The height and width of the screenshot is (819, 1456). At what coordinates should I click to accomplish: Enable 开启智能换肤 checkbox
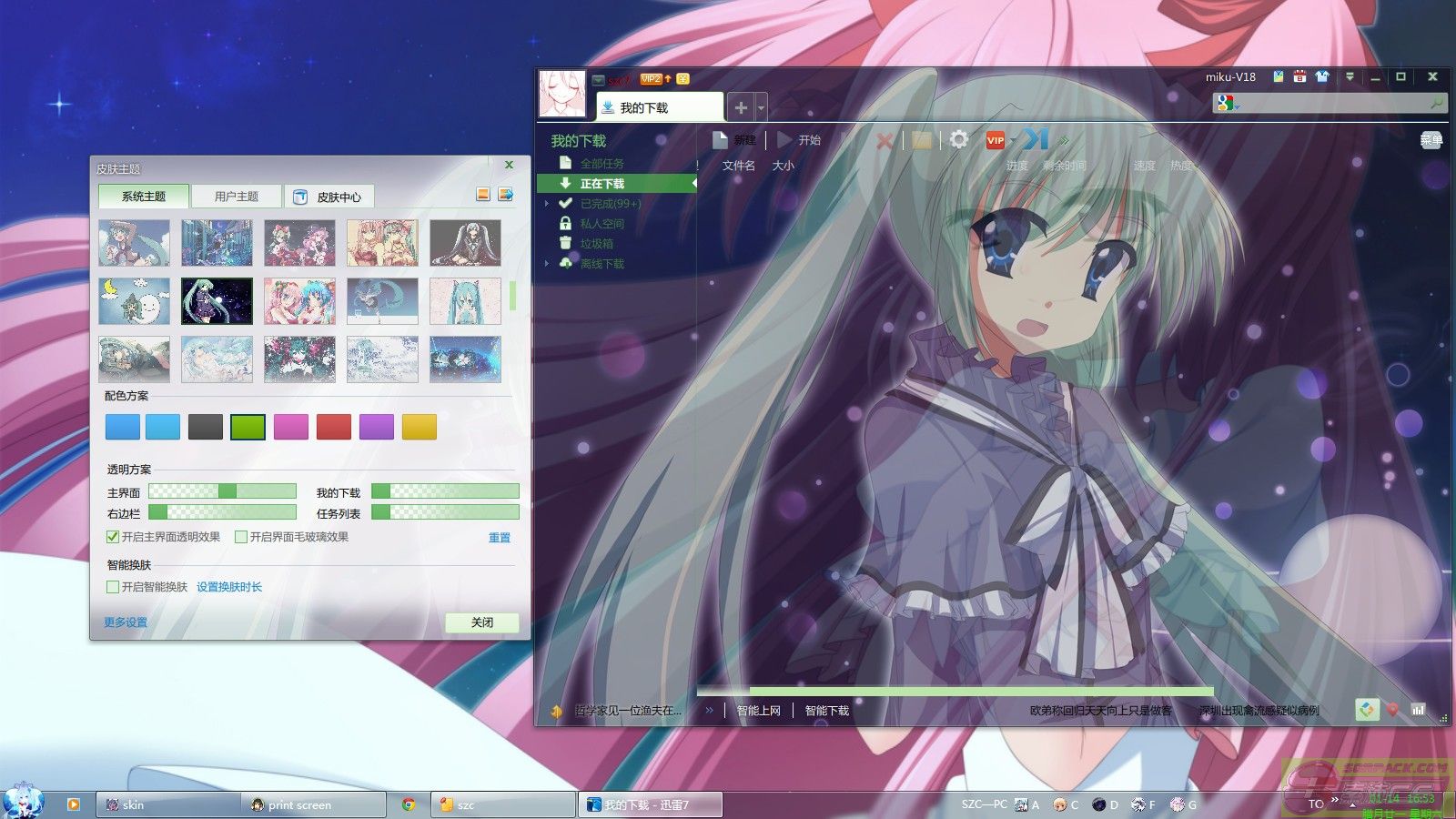tap(113, 587)
